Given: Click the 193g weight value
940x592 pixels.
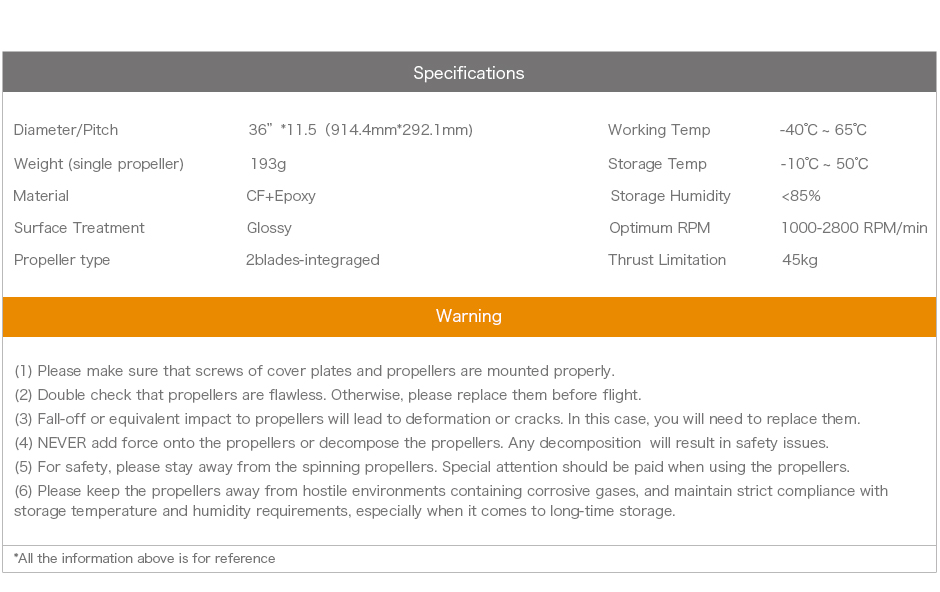Looking at the screenshot, I should pyautogui.click(x=268, y=164).
